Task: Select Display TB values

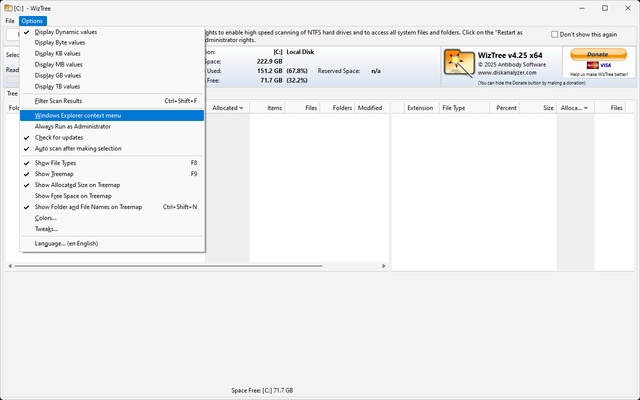Action: click(x=112, y=87)
